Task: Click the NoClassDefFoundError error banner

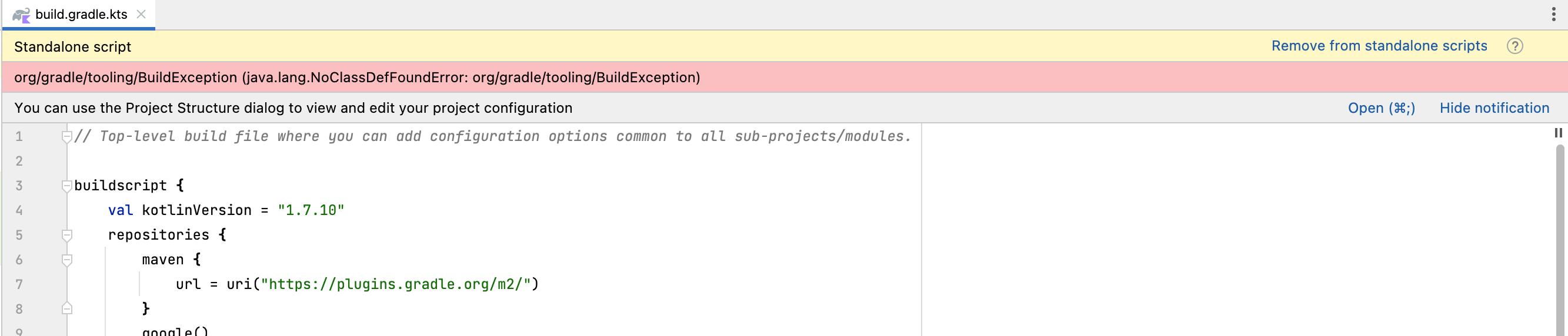Action: point(356,78)
